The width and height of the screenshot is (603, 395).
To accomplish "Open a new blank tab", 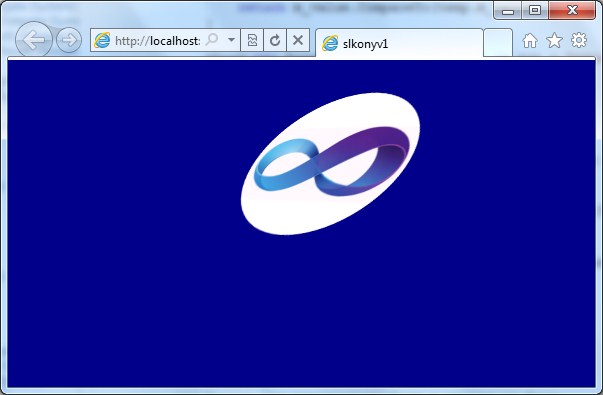I will pos(498,43).
